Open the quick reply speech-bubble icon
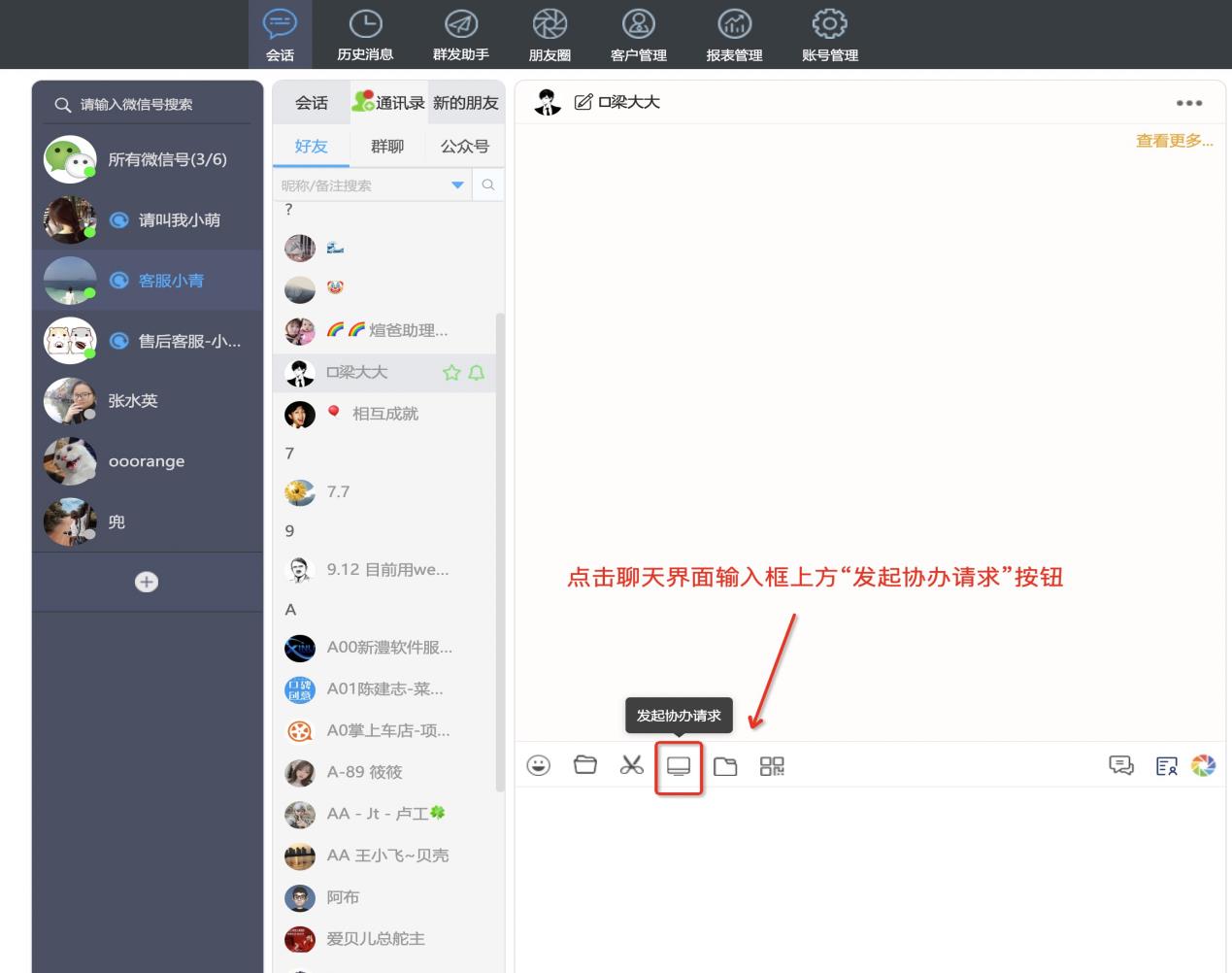This screenshot has width=1232, height=973. click(1121, 766)
